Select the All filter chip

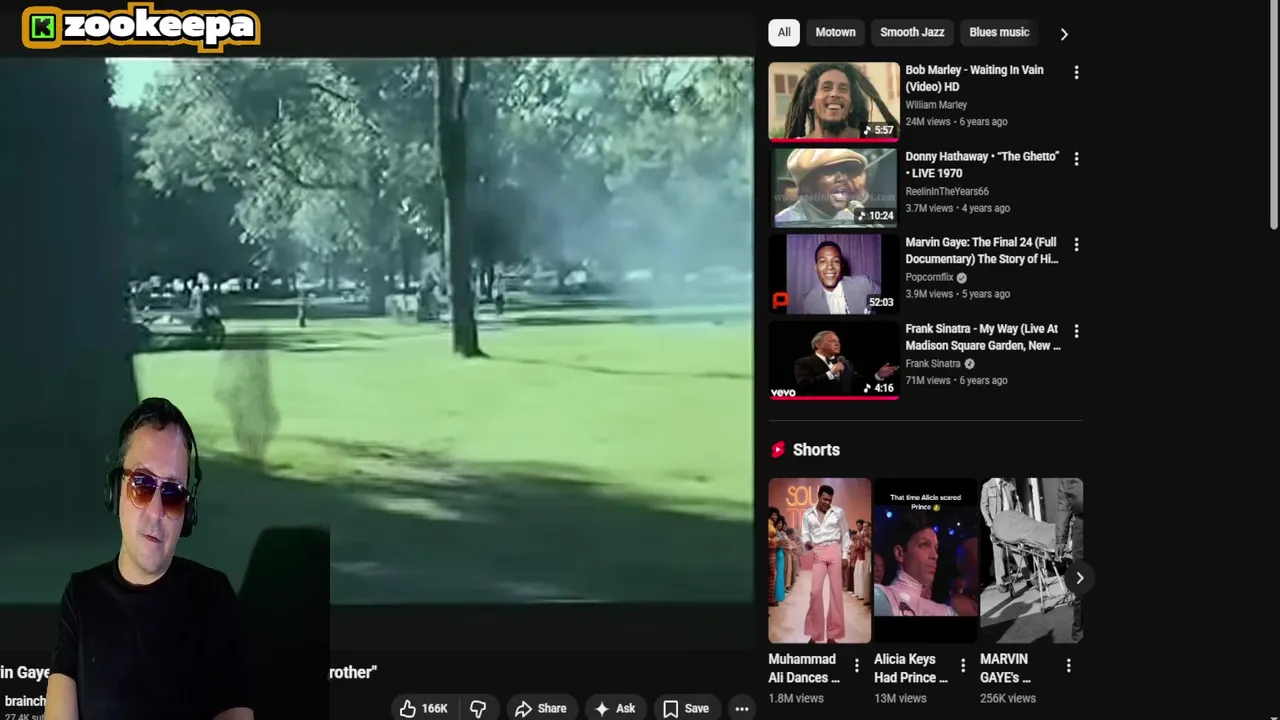(784, 32)
